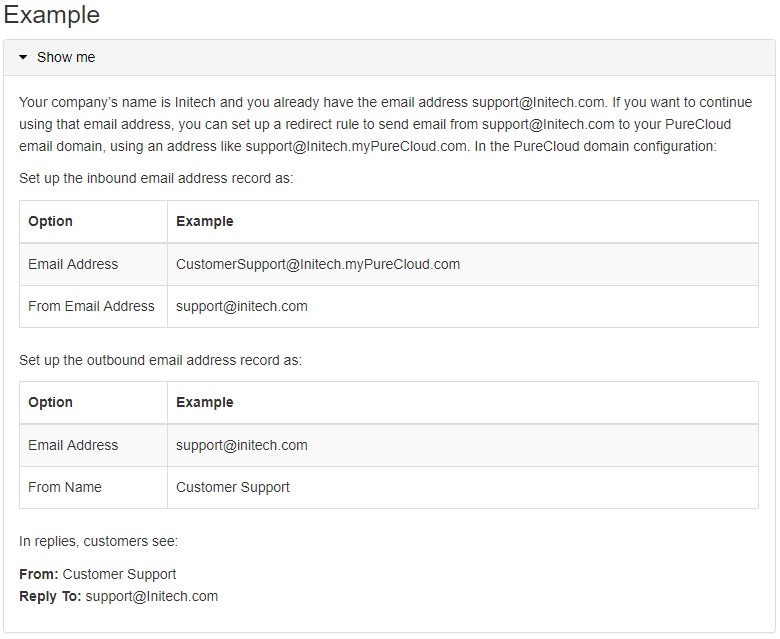Click the inbound table Email Address label
The width and height of the screenshot is (780, 639).
(x=73, y=264)
